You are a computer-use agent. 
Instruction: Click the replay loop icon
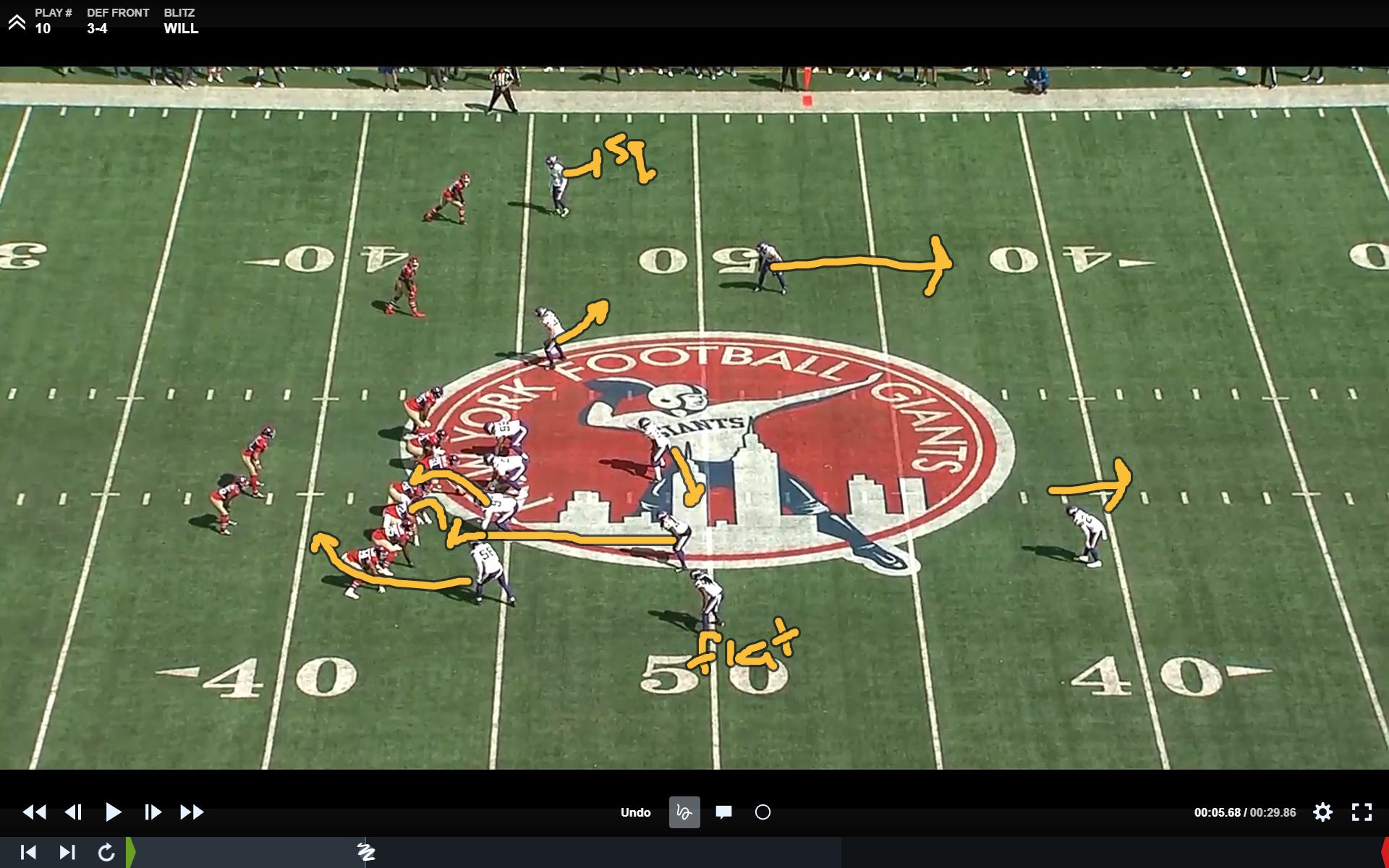pyautogui.click(x=106, y=853)
